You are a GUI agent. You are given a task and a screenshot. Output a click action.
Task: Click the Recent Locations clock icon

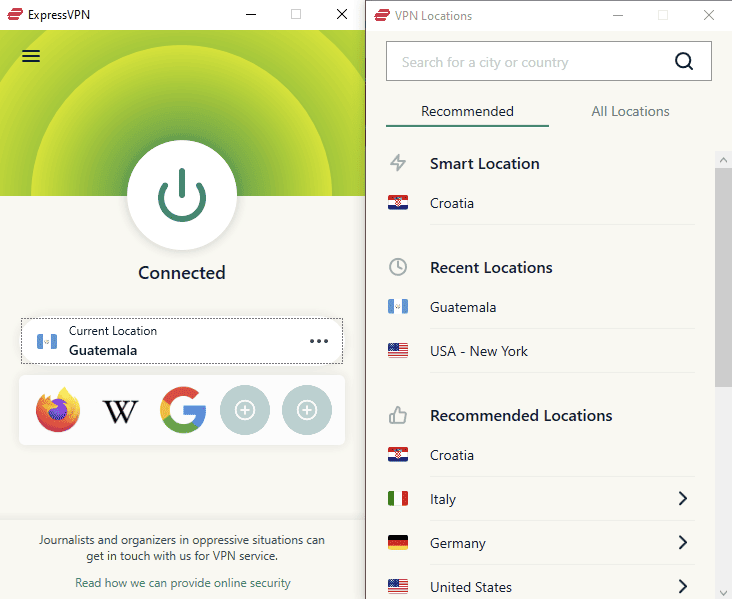coord(398,267)
